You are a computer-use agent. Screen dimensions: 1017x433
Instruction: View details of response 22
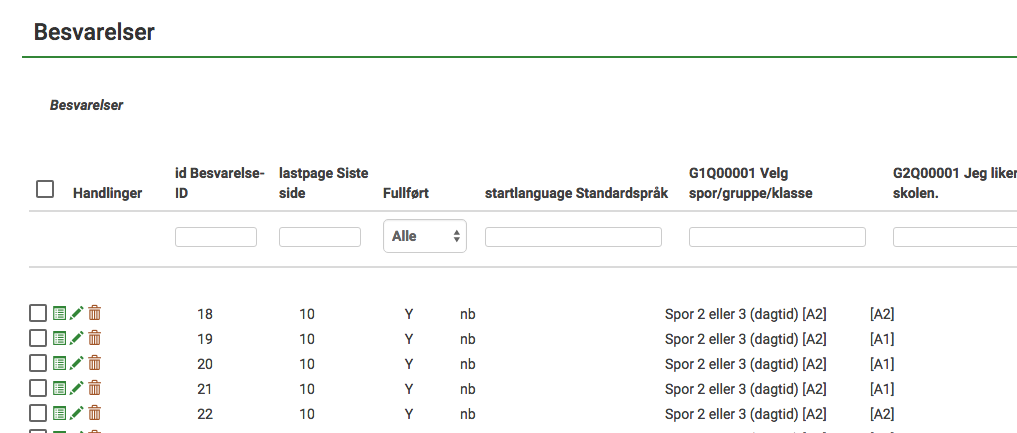pyautogui.click(x=59, y=413)
